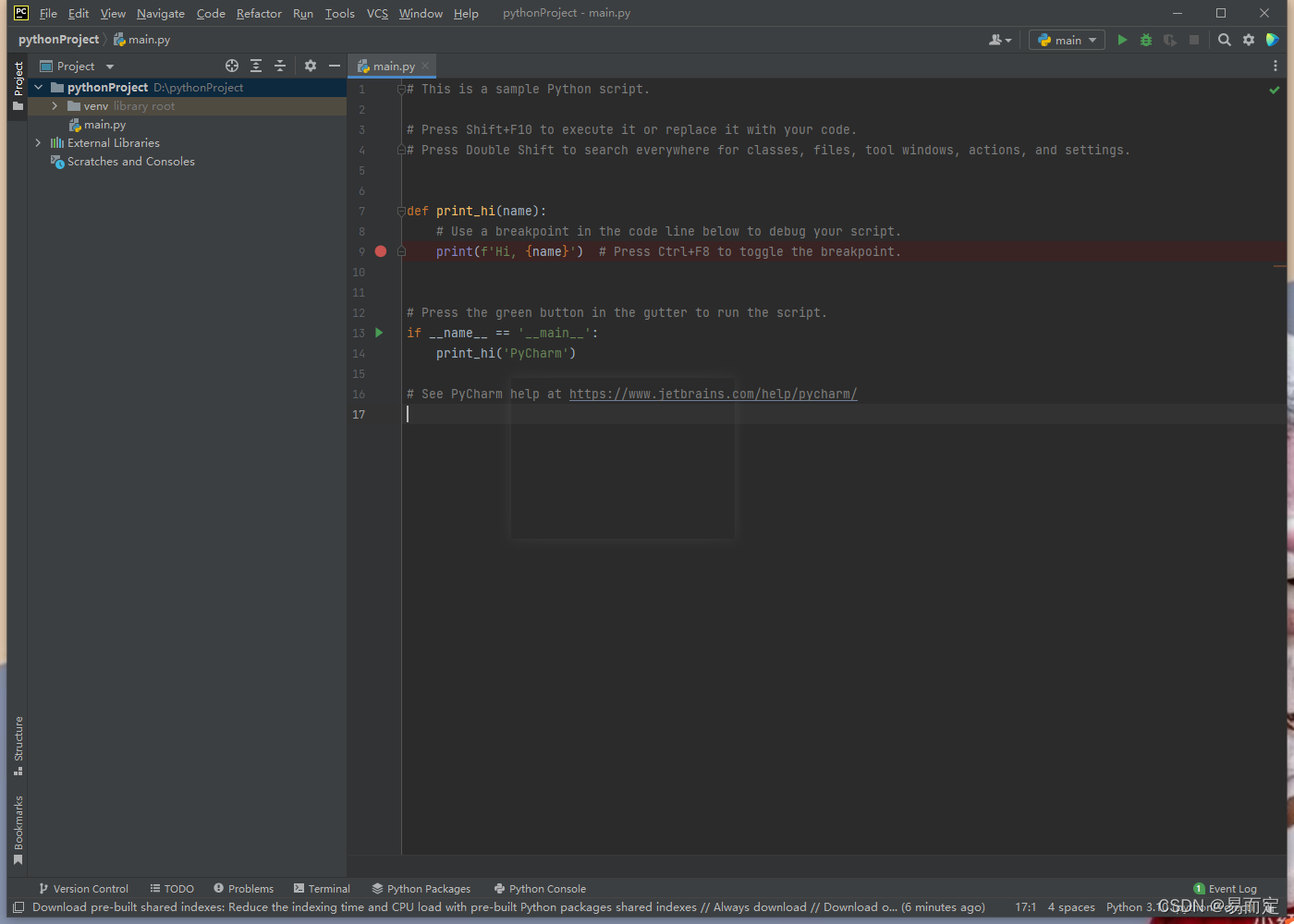Open the Terminal tool window
Image resolution: width=1294 pixels, height=924 pixels.
(x=322, y=888)
